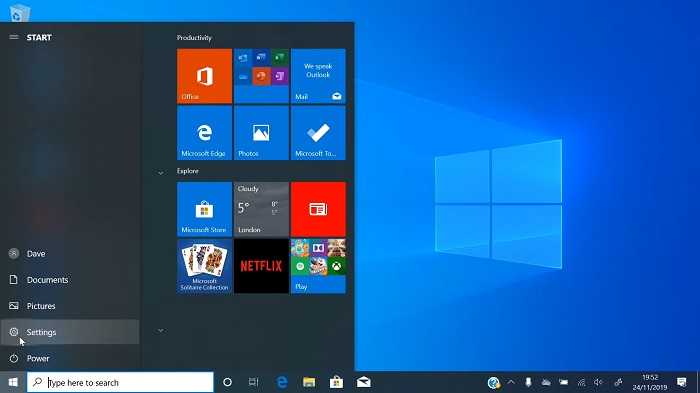Click the microphone tray icon
This screenshot has height=393, width=700.
(528, 383)
